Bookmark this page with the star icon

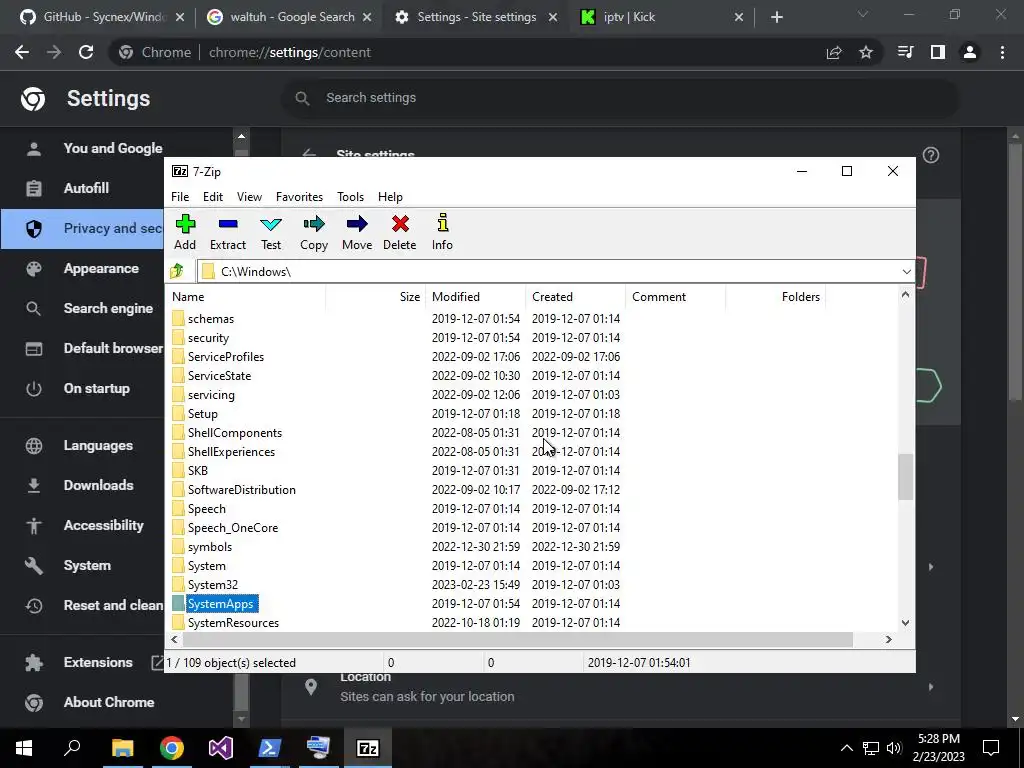[866, 52]
